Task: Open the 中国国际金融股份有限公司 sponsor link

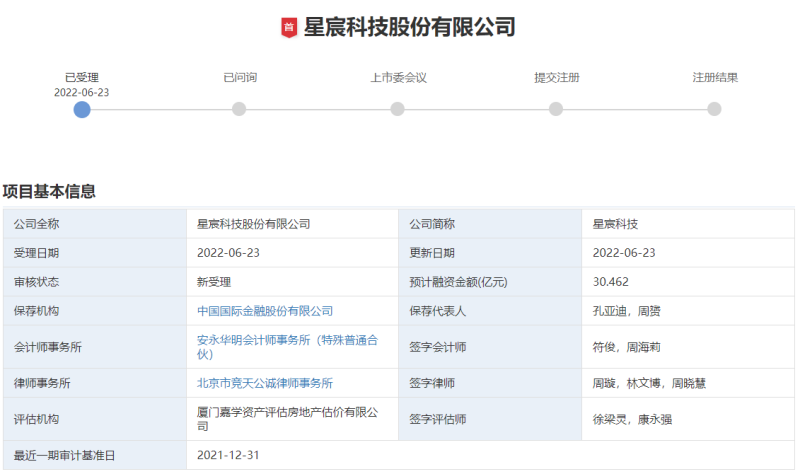Action: [x=265, y=311]
